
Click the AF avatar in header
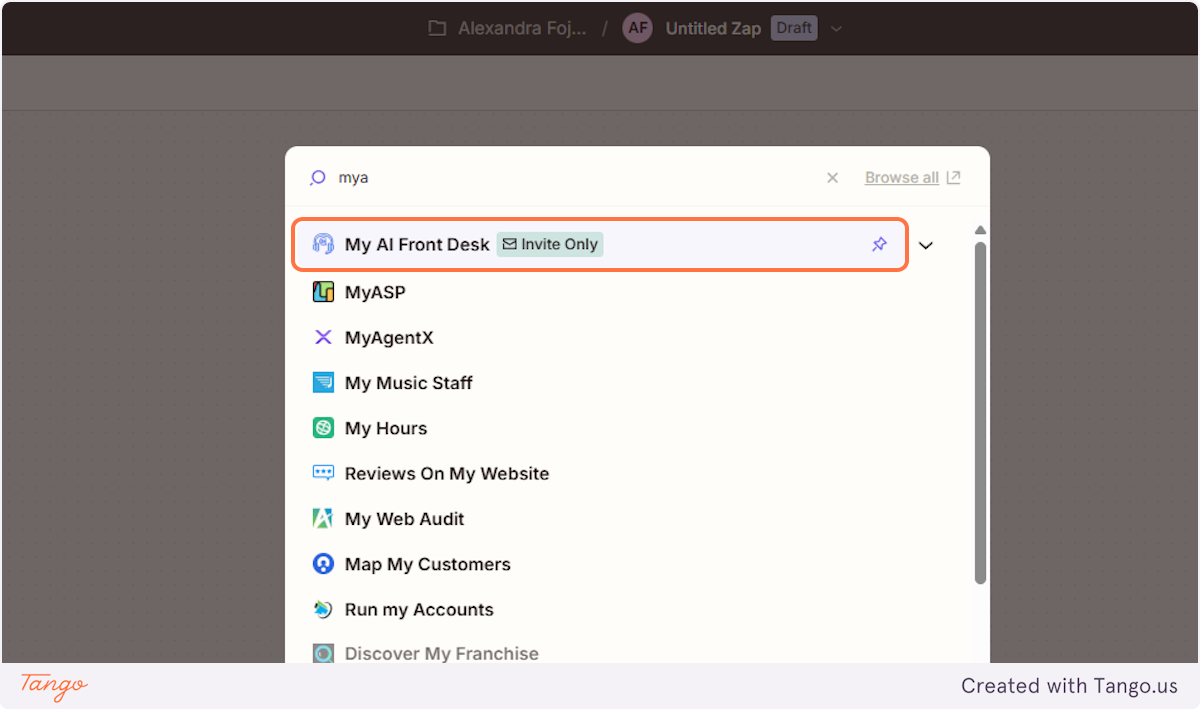(x=637, y=28)
